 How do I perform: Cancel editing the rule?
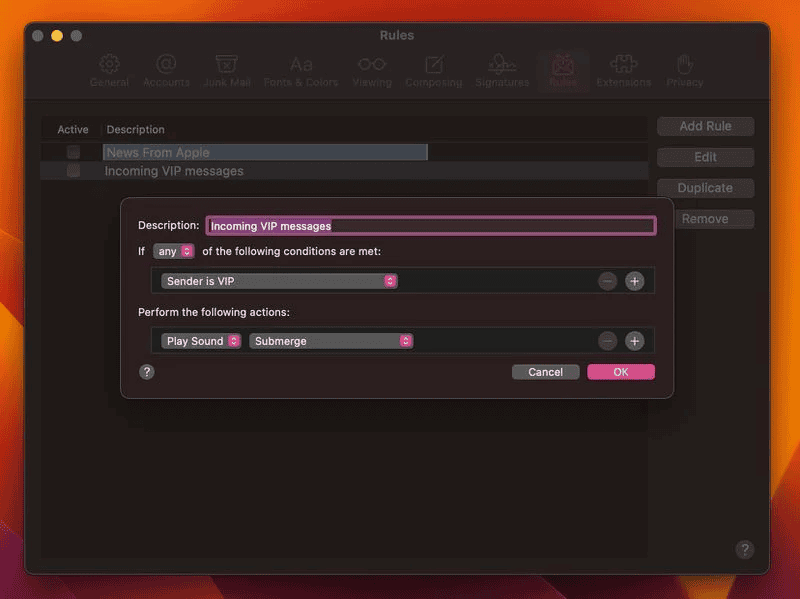point(545,372)
